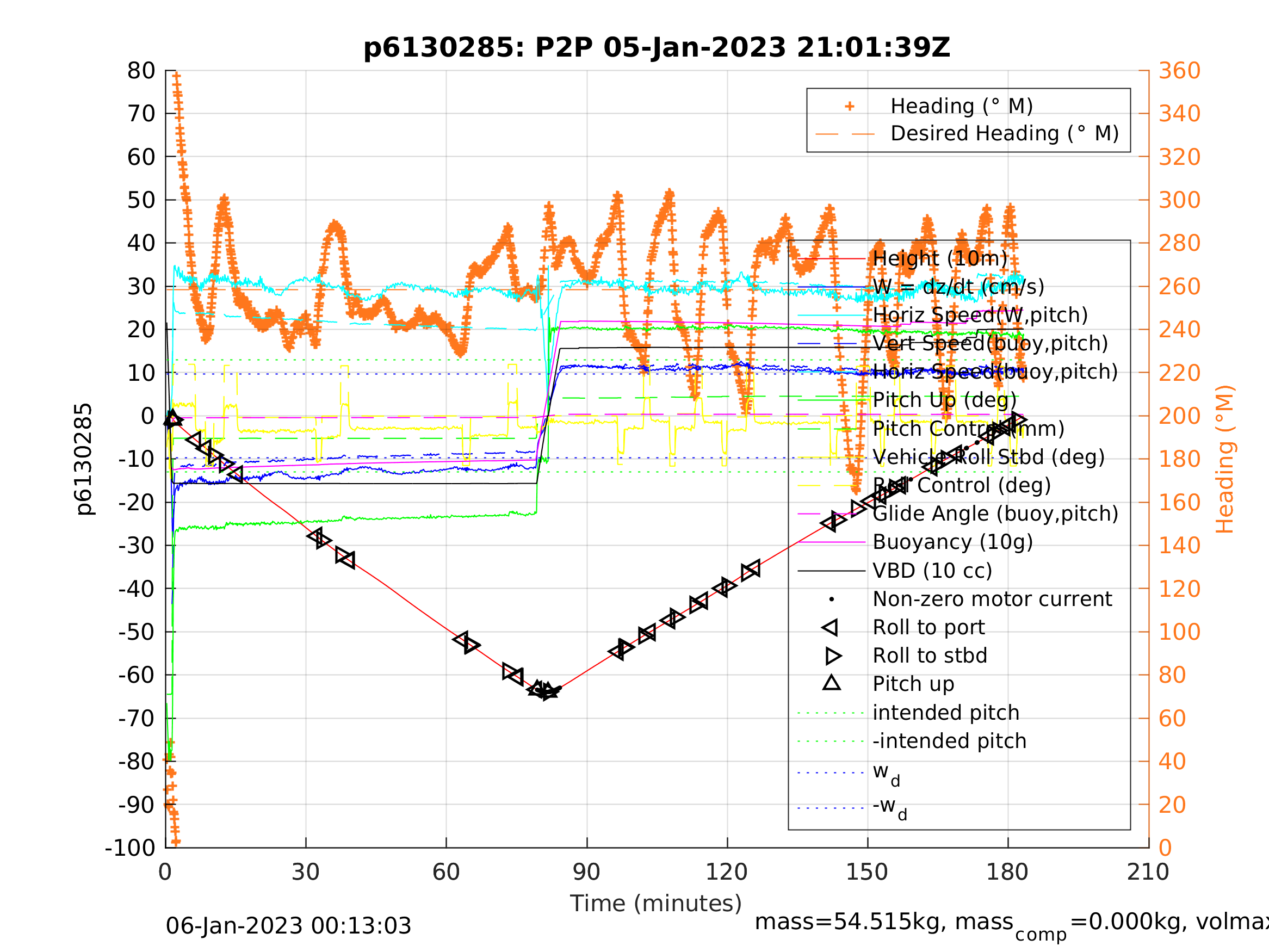Click the '180' tick on the time axis
The width and height of the screenshot is (1269, 952).
coord(1007,872)
